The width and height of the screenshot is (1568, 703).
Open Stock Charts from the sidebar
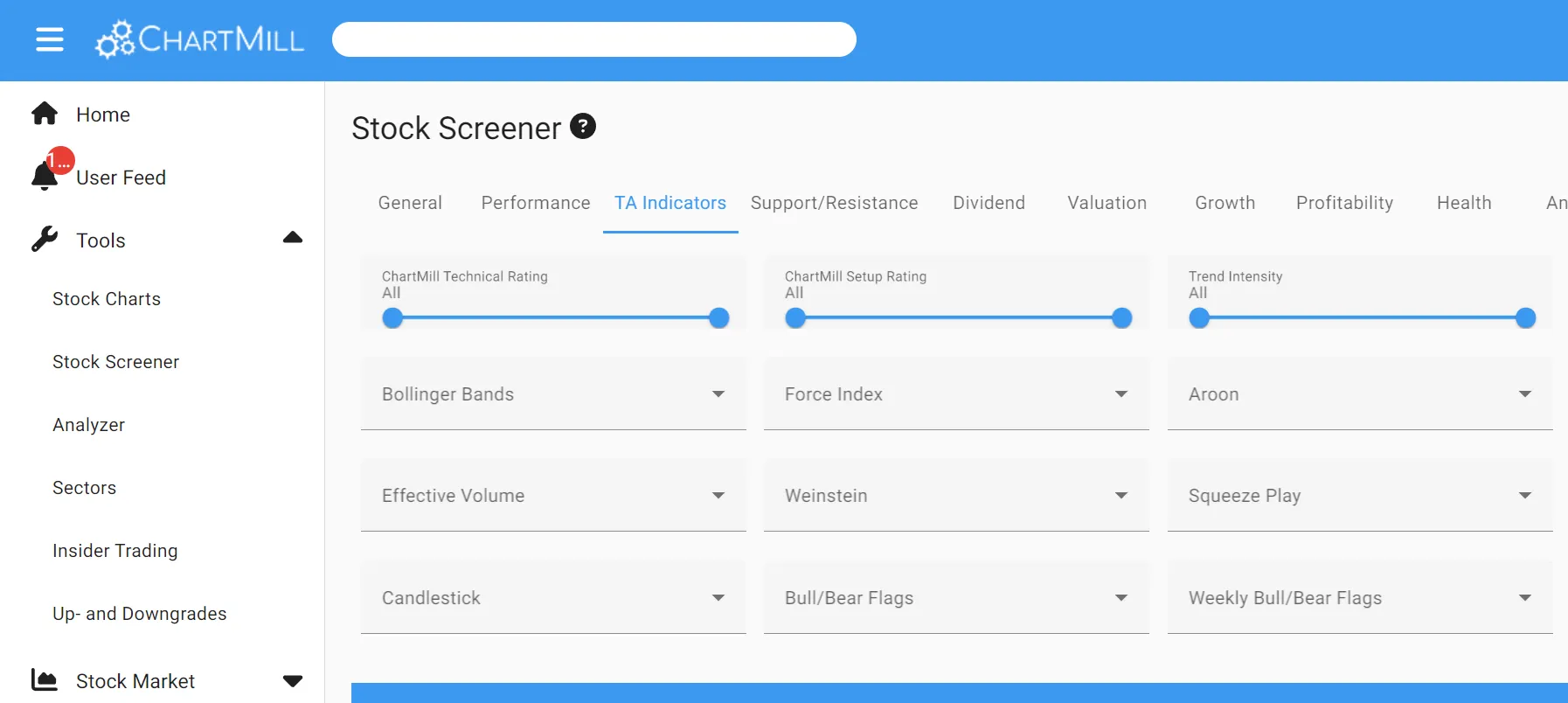pos(107,299)
